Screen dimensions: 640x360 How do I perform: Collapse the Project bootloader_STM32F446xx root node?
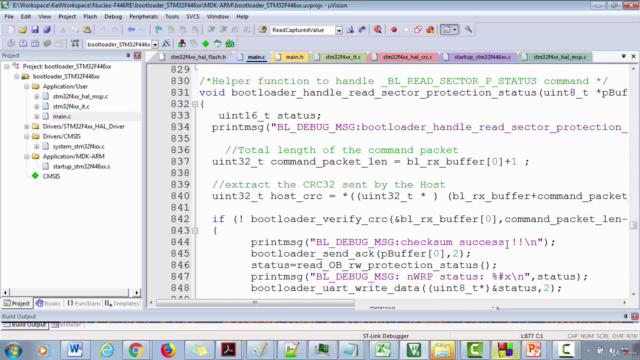click(7, 66)
